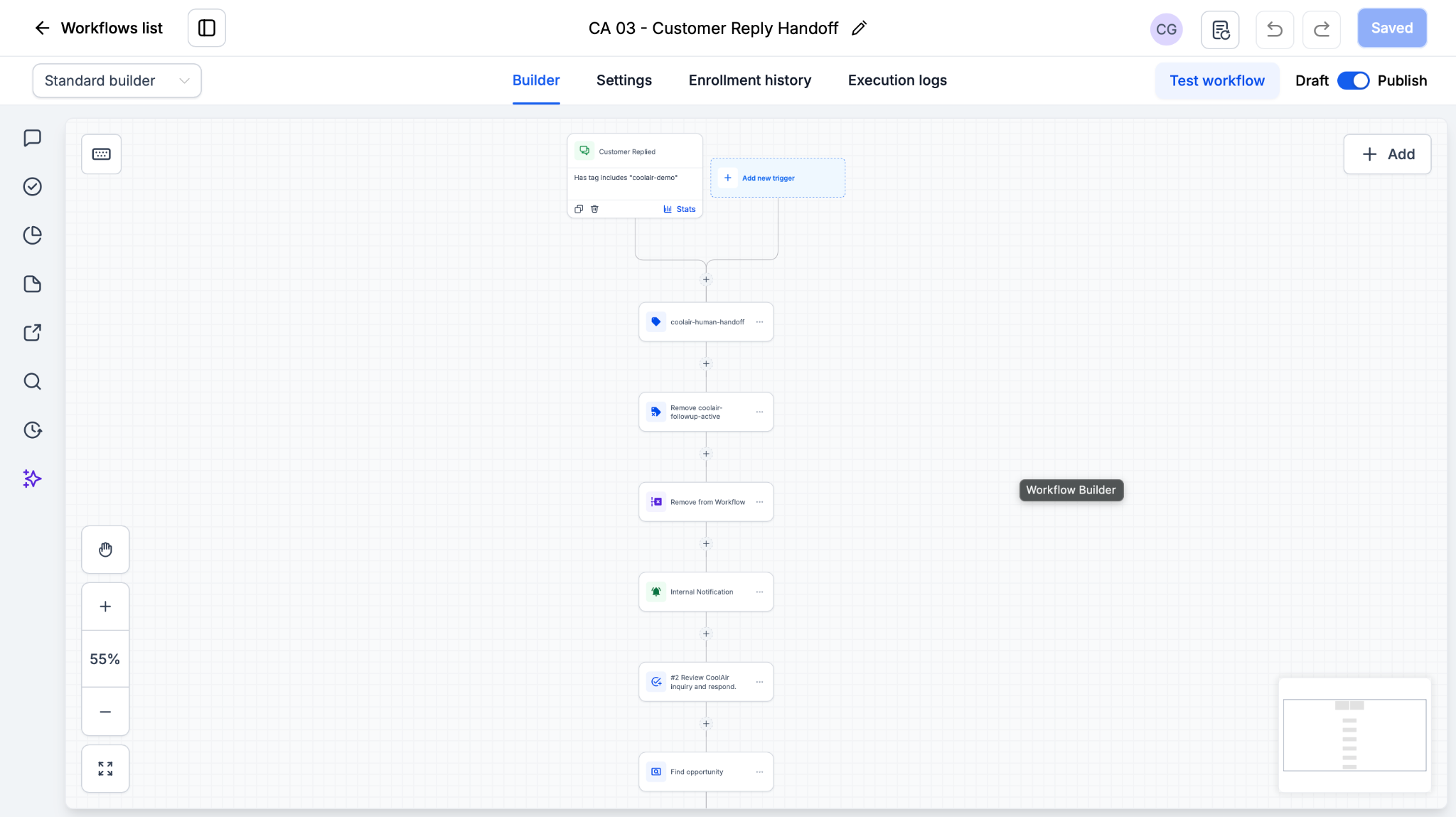Click the Test workflow button

pos(1217,81)
